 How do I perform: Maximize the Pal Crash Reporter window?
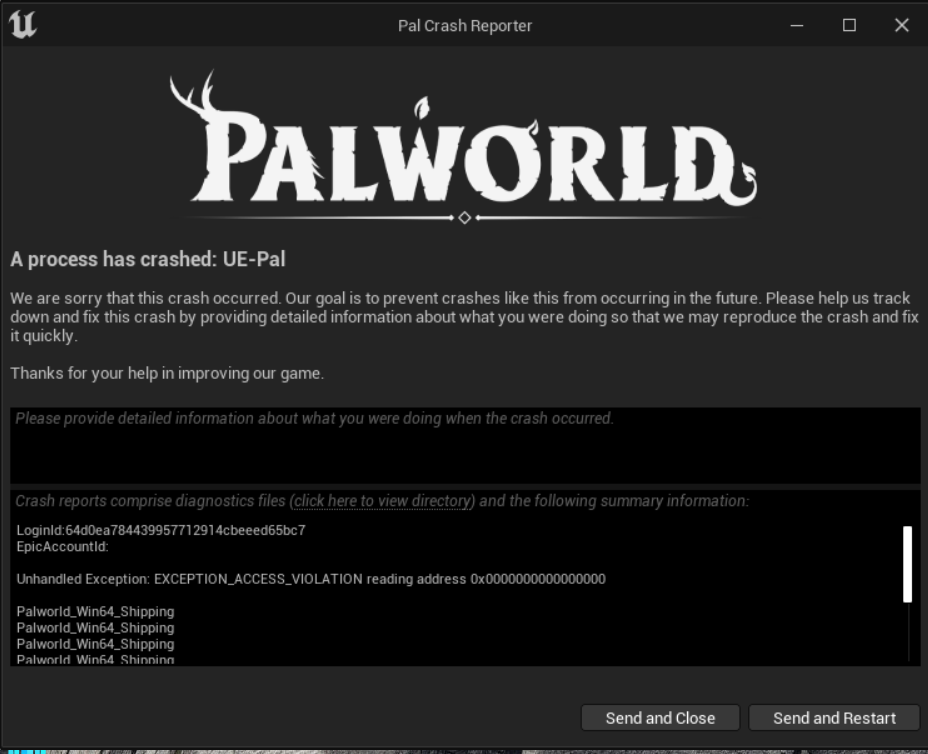(x=849, y=26)
